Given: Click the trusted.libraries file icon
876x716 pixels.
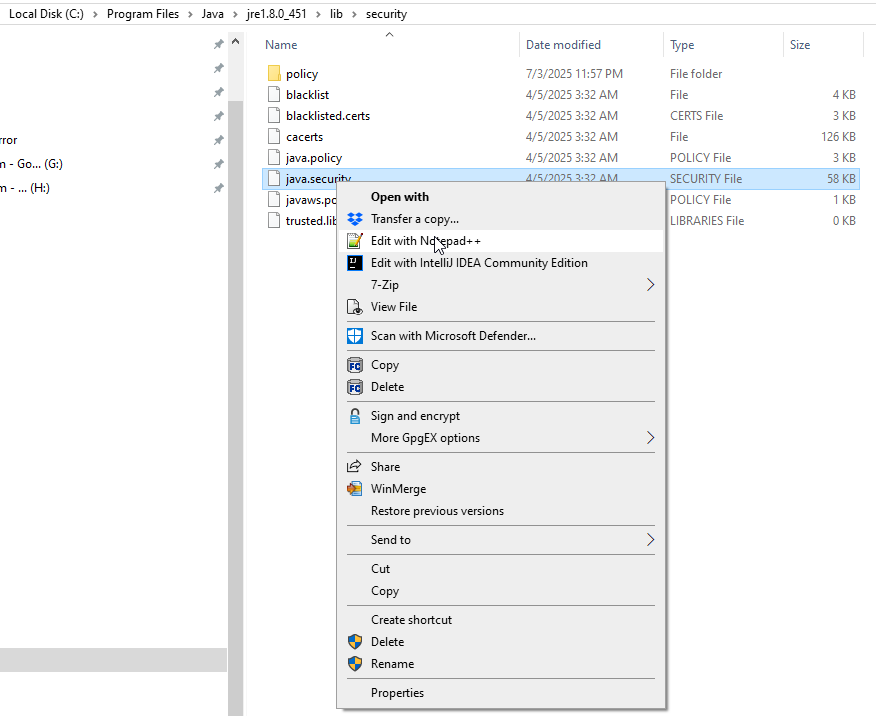Looking at the screenshot, I should pyautogui.click(x=274, y=221).
